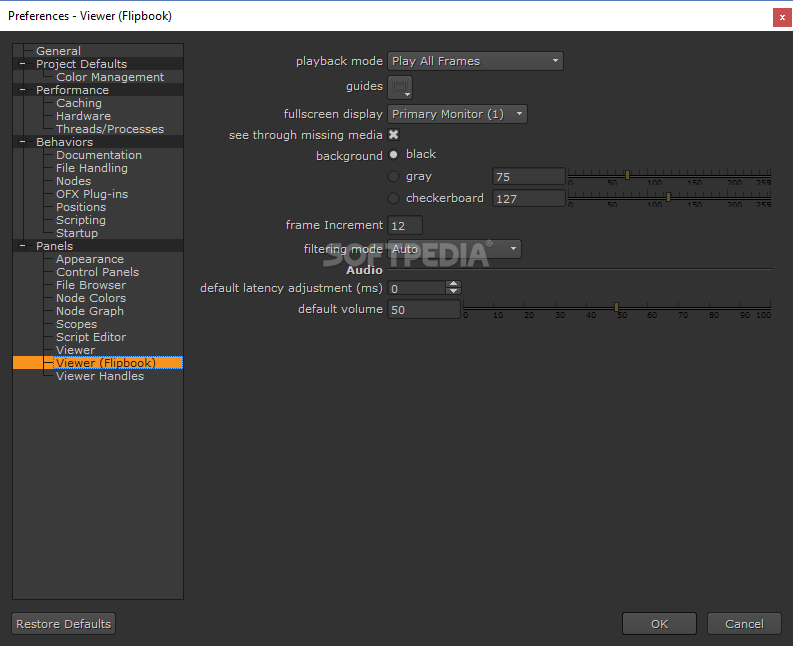
Task: Decrease default latency adjustment with down arrow
Action: click(x=454, y=291)
